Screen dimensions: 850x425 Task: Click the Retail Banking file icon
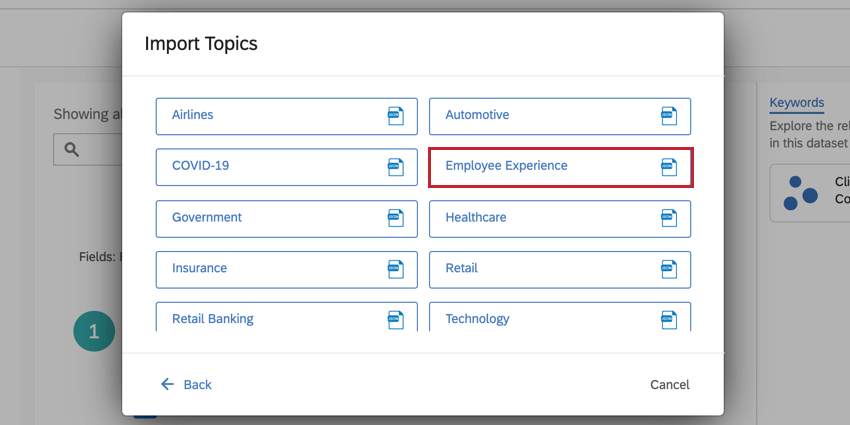(x=395, y=319)
